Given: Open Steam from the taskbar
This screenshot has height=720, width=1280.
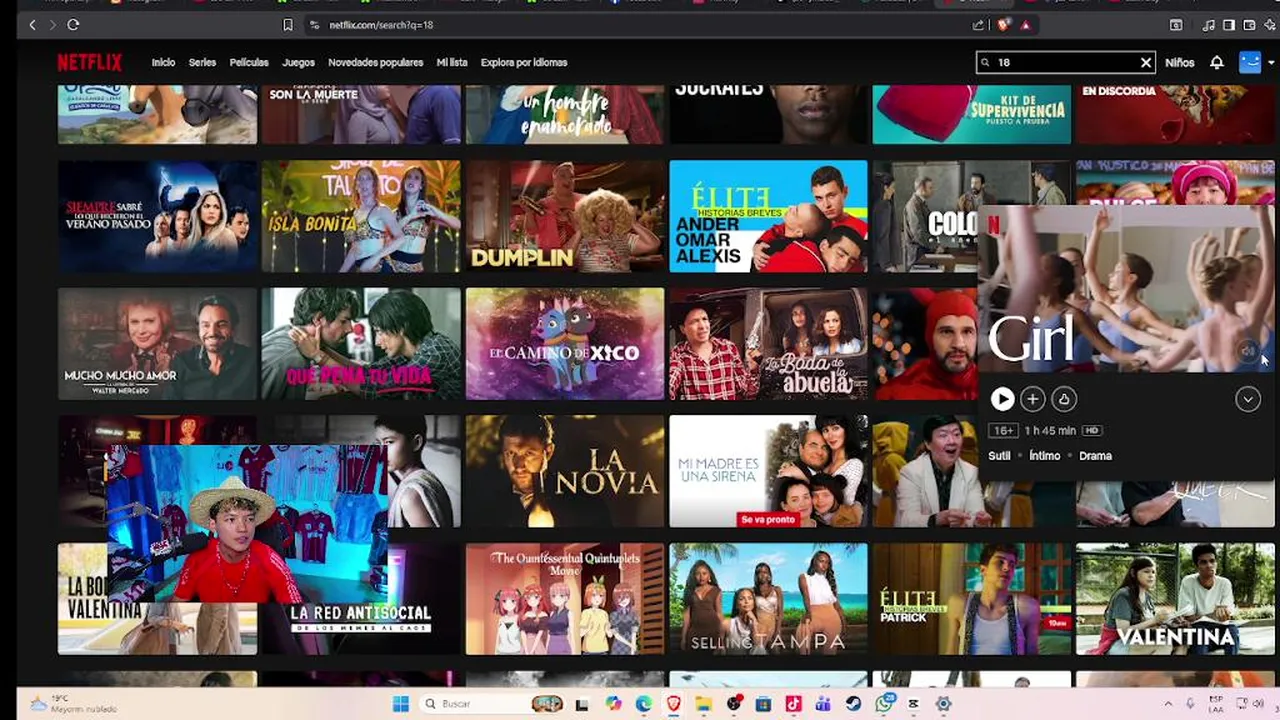Looking at the screenshot, I should pos(853,704).
